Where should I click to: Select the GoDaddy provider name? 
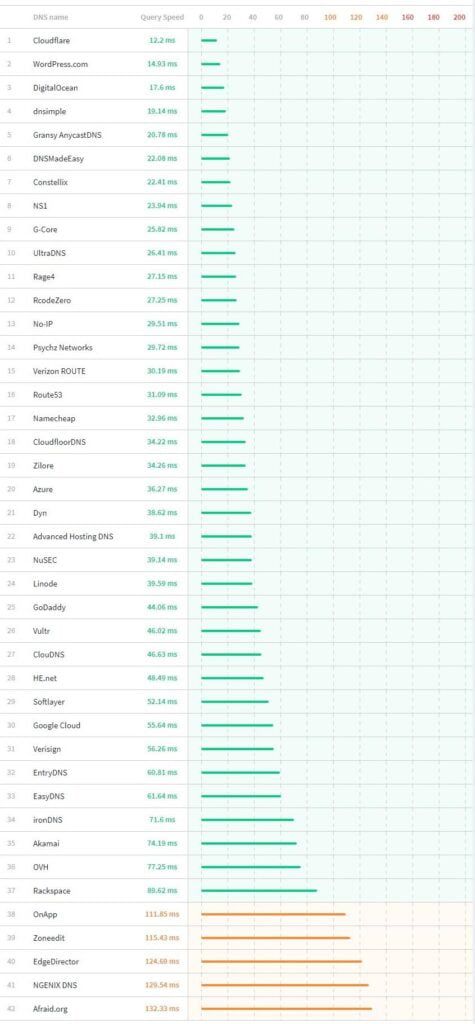(x=49, y=607)
